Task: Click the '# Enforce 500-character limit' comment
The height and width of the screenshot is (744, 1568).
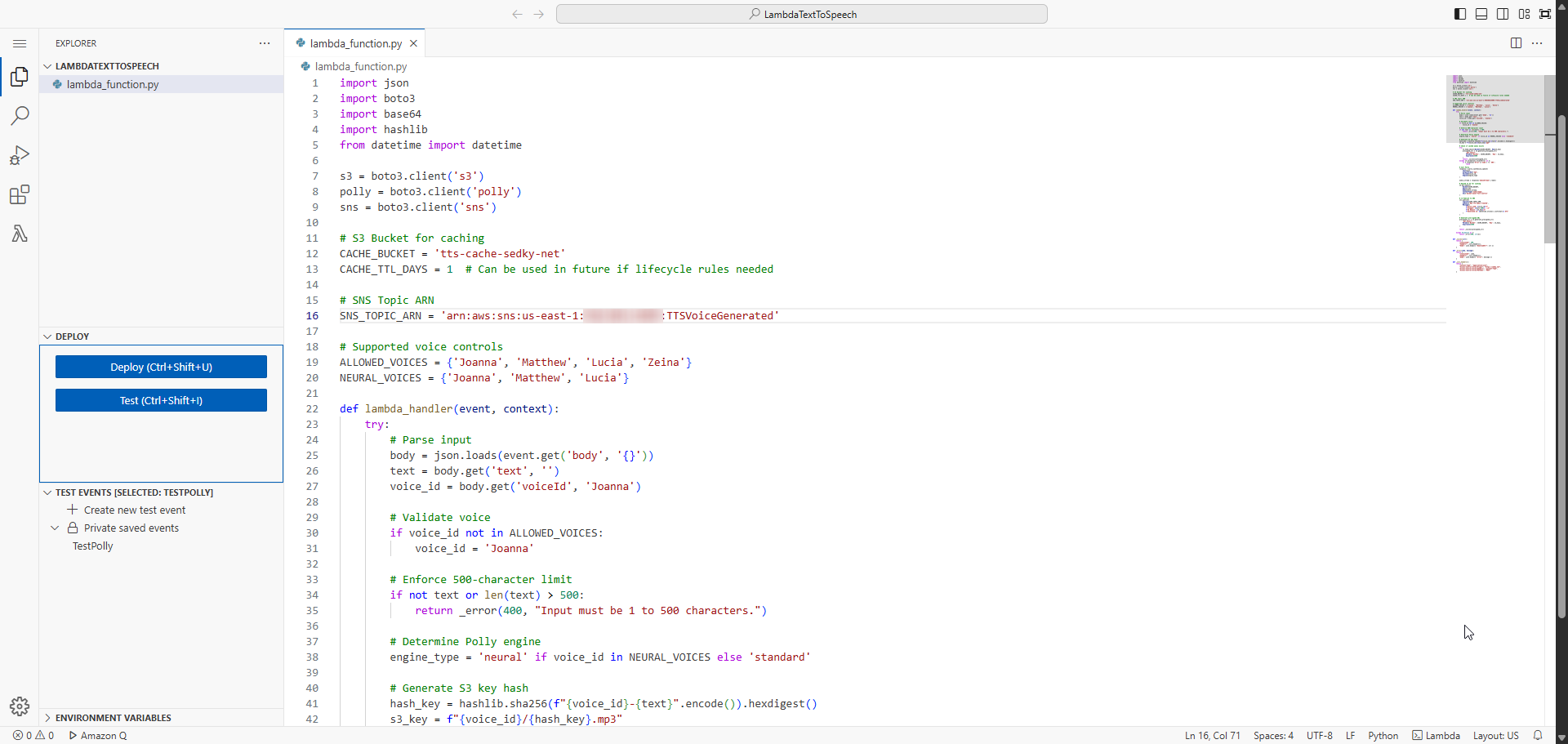Action: tap(481, 579)
